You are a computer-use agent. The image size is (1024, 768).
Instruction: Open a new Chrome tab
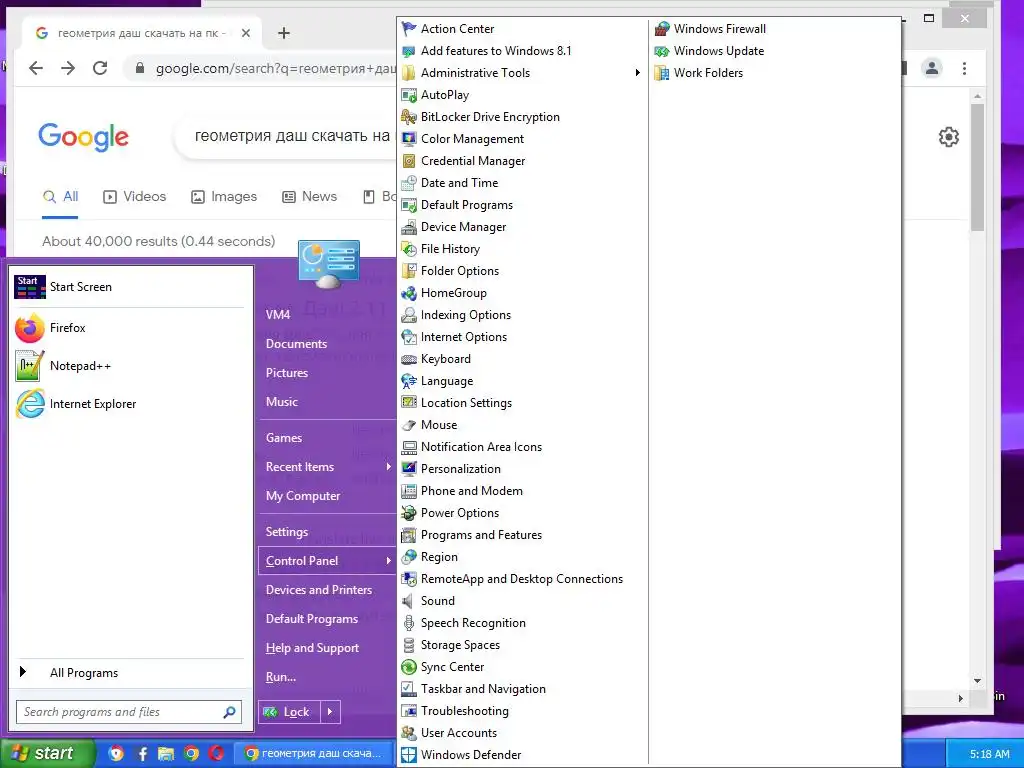tap(283, 33)
